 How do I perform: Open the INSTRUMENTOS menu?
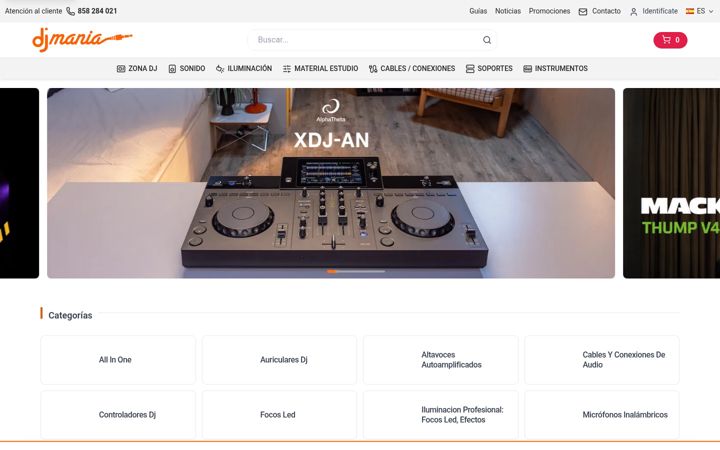coord(556,68)
